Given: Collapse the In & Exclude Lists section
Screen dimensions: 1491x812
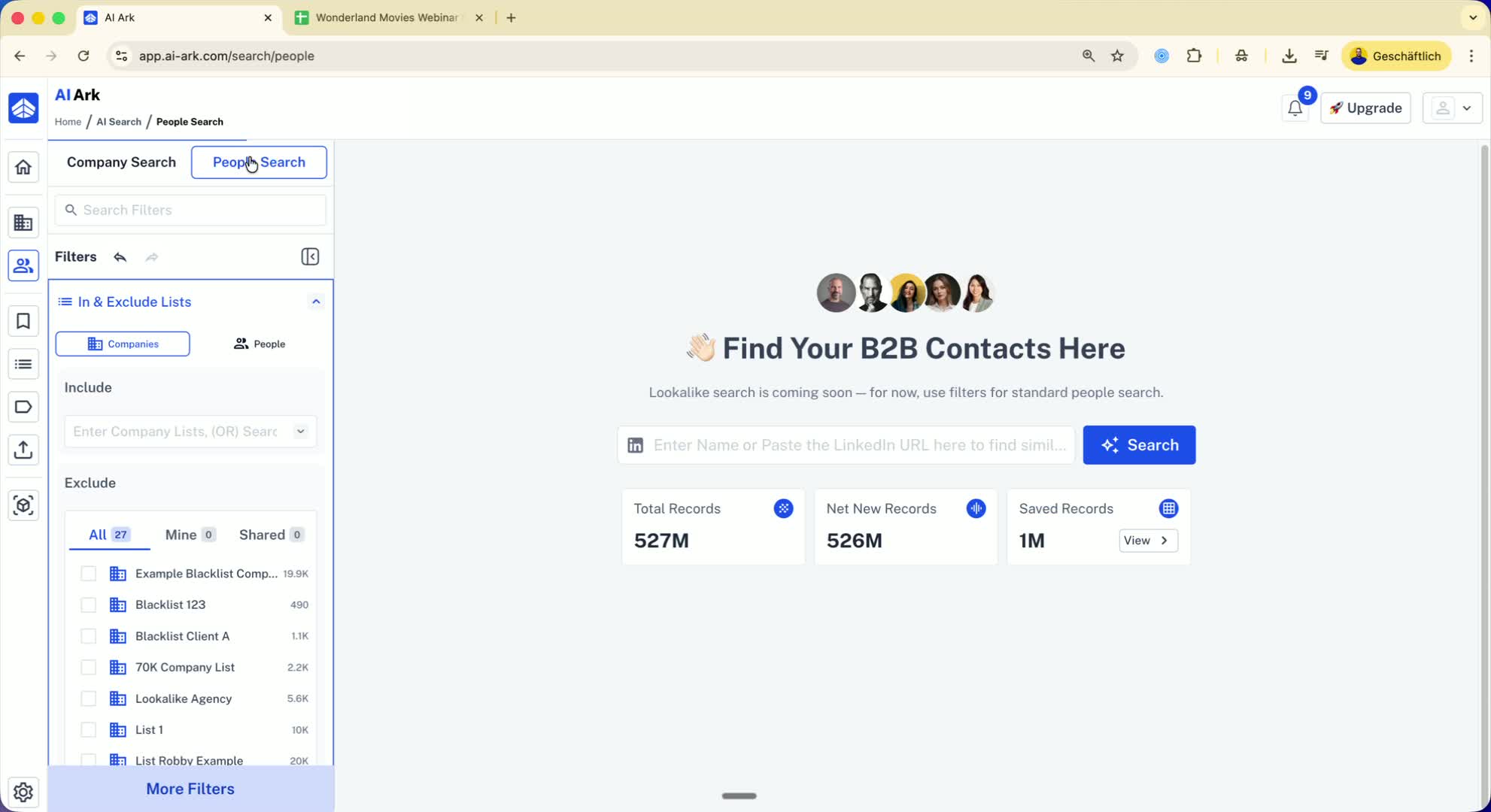Looking at the screenshot, I should [316, 302].
